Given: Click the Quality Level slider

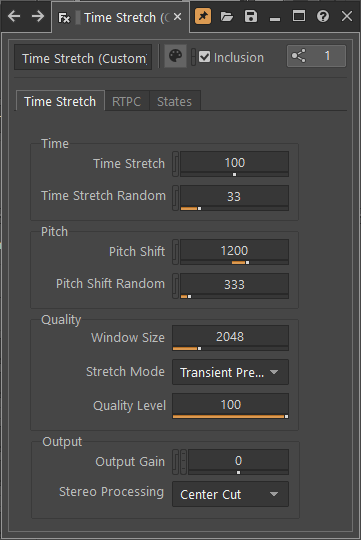Looking at the screenshot, I should (230, 406).
